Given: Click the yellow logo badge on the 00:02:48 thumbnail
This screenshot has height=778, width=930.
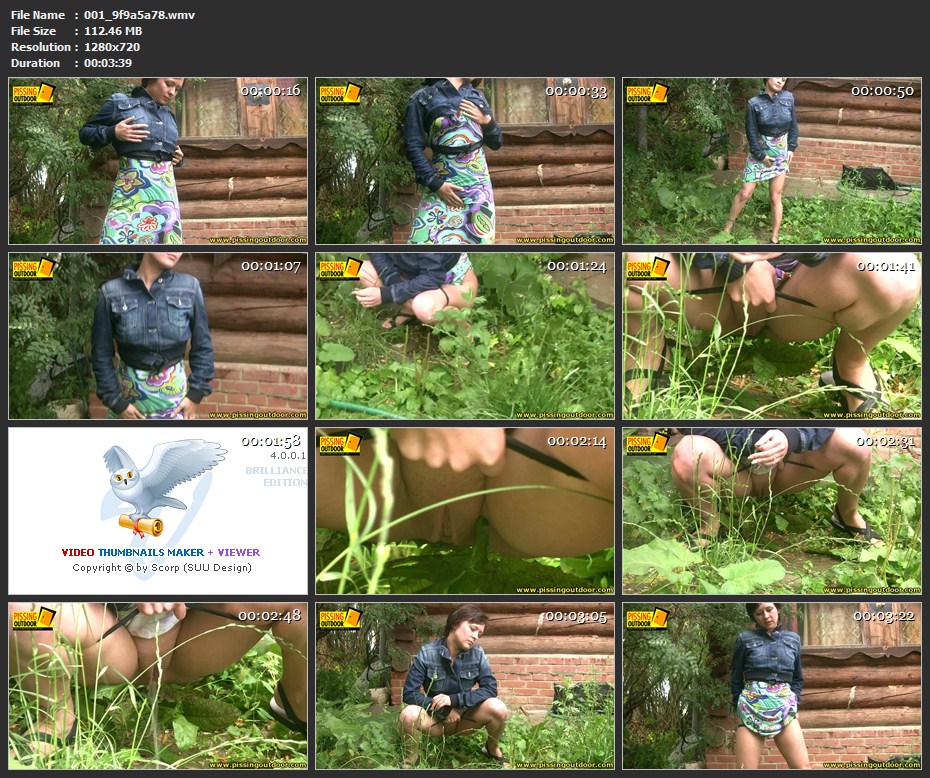Looking at the screenshot, I should (x=32, y=618).
